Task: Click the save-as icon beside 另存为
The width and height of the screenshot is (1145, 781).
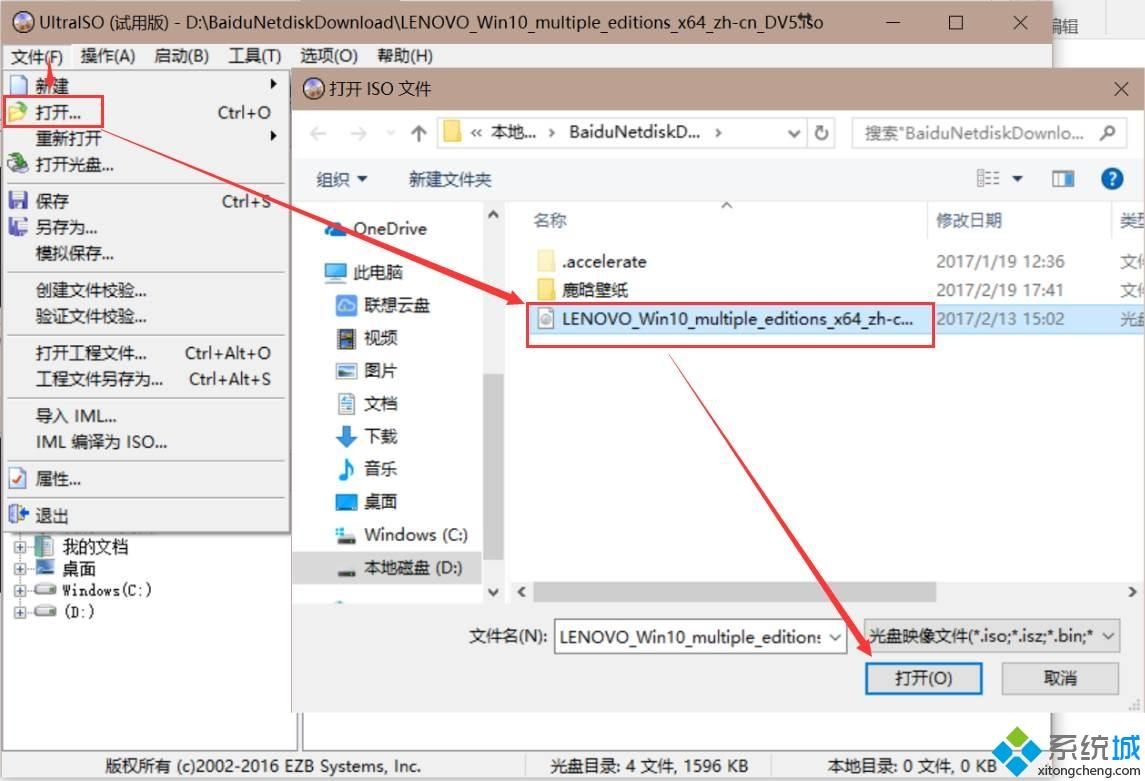Action: click(18, 226)
